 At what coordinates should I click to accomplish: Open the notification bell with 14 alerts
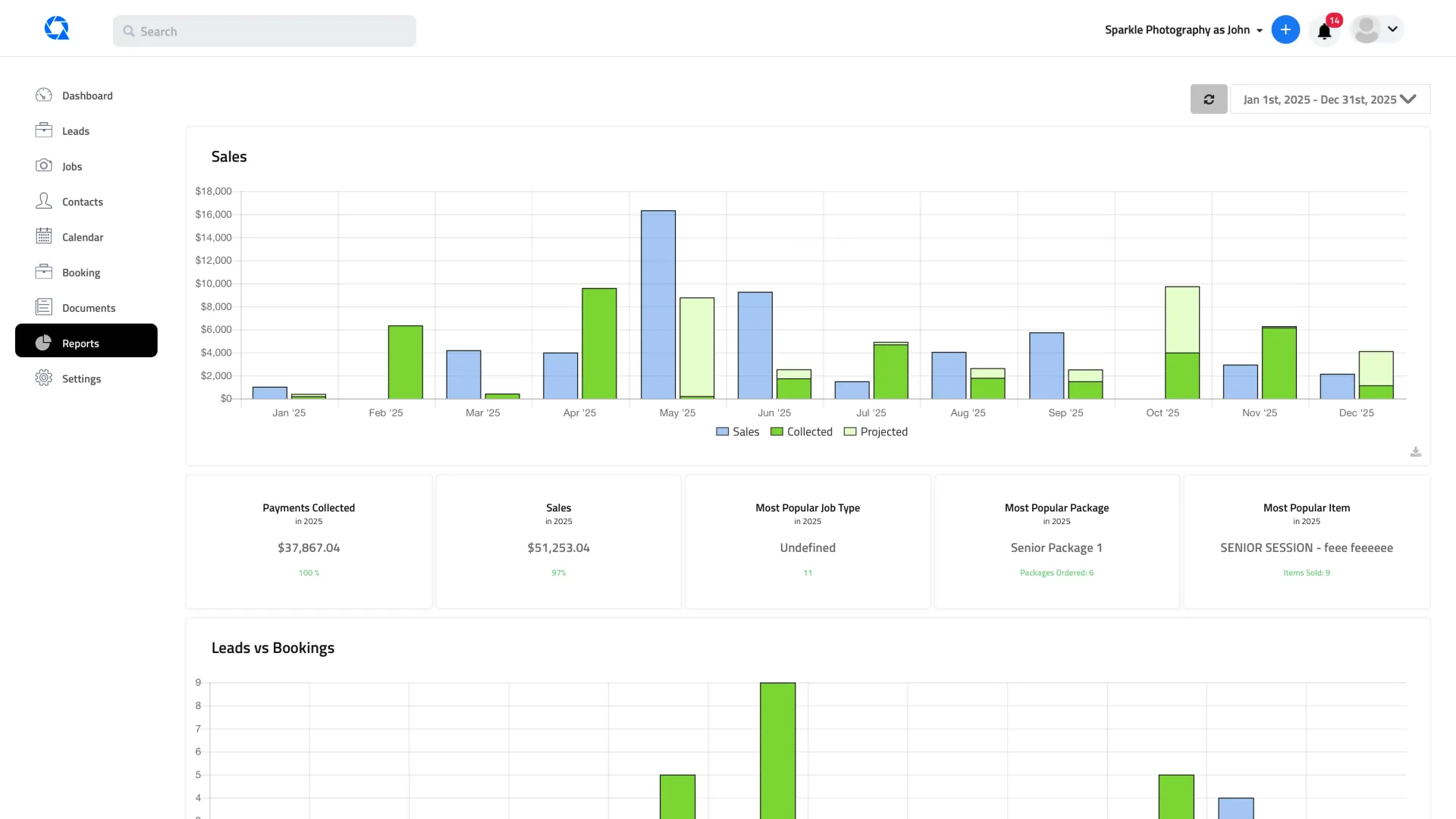click(x=1324, y=31)
